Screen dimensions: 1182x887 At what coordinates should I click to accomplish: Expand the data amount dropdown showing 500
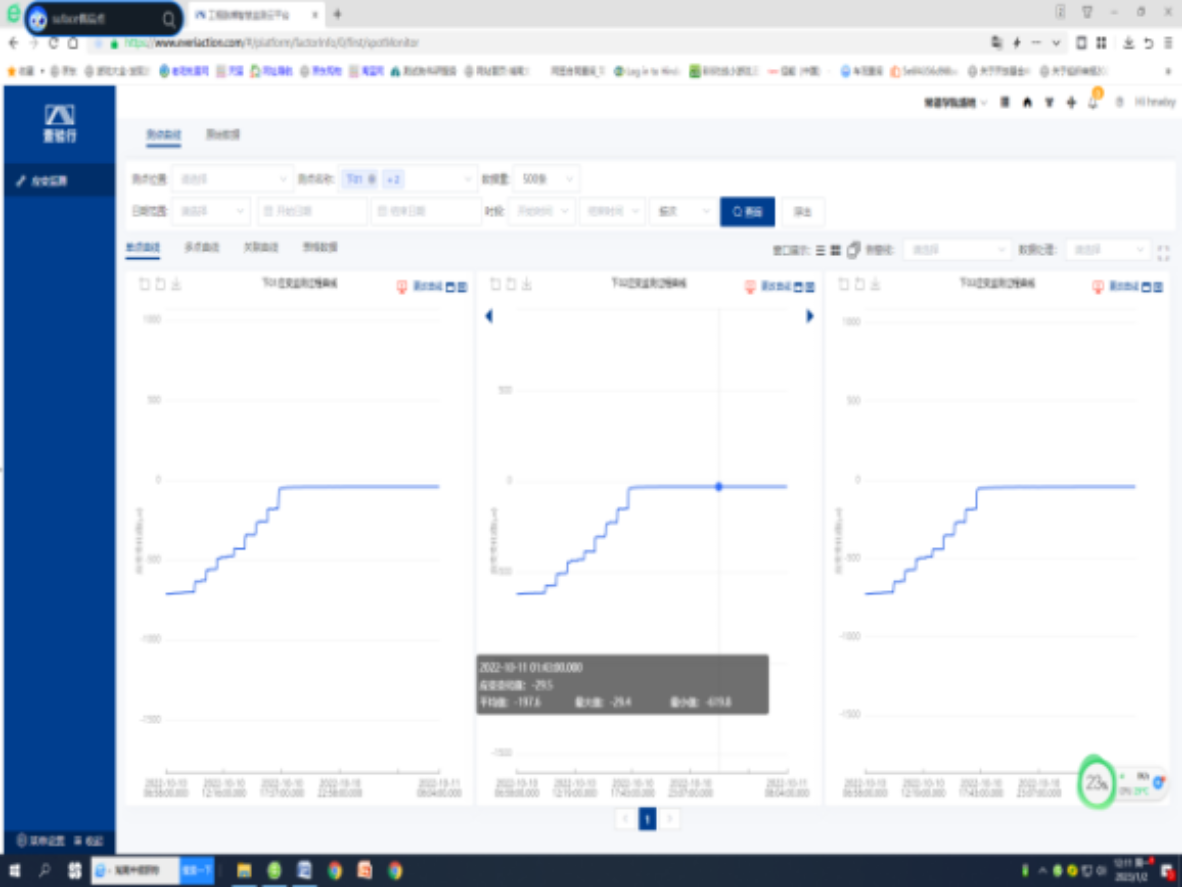pyautogui.click(x=547, y=179)
